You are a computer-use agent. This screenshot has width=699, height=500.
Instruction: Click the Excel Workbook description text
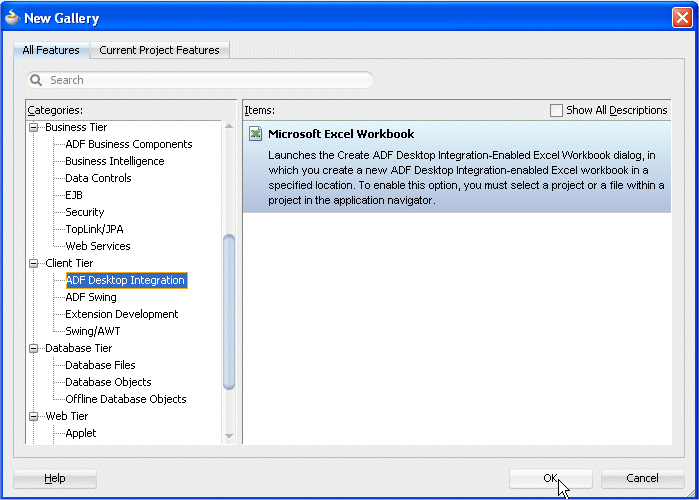(466, 177)
